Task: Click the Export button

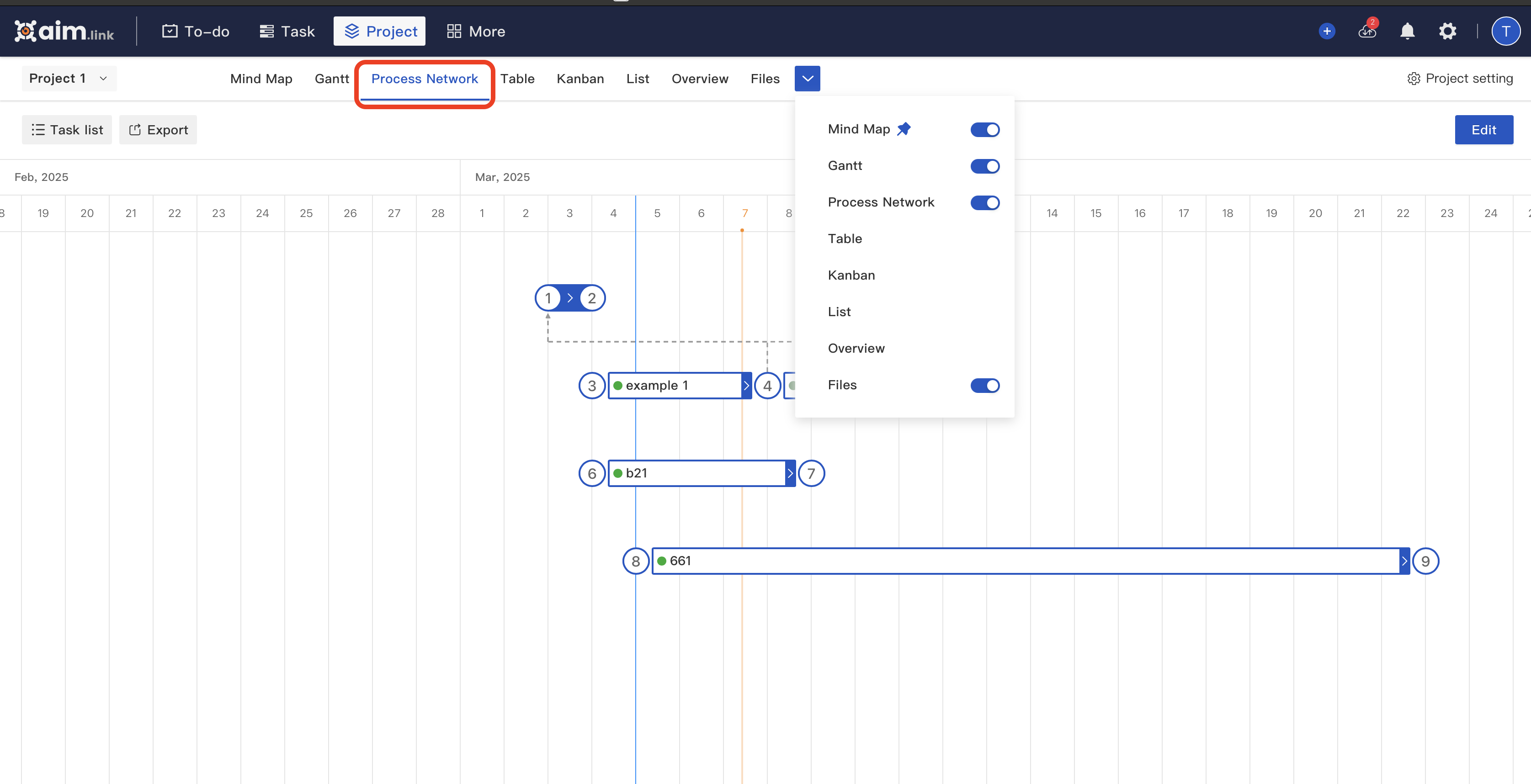Action: 158,129
